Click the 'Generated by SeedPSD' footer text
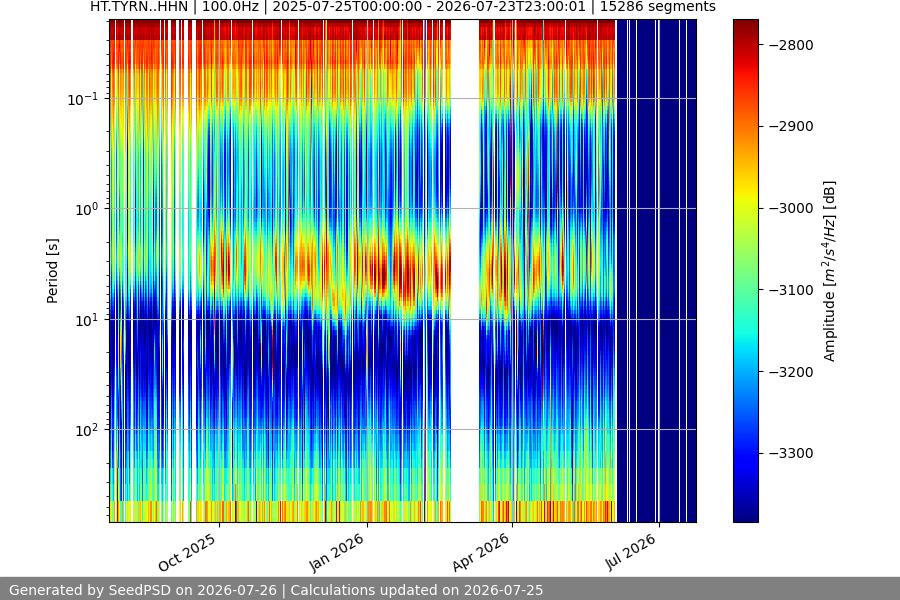The width and height of the screenshot is (900, 600). pos(276,590)
